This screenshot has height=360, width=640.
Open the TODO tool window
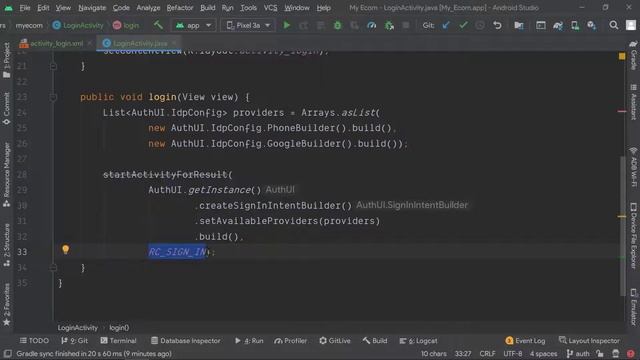click(x=34, y=340)
